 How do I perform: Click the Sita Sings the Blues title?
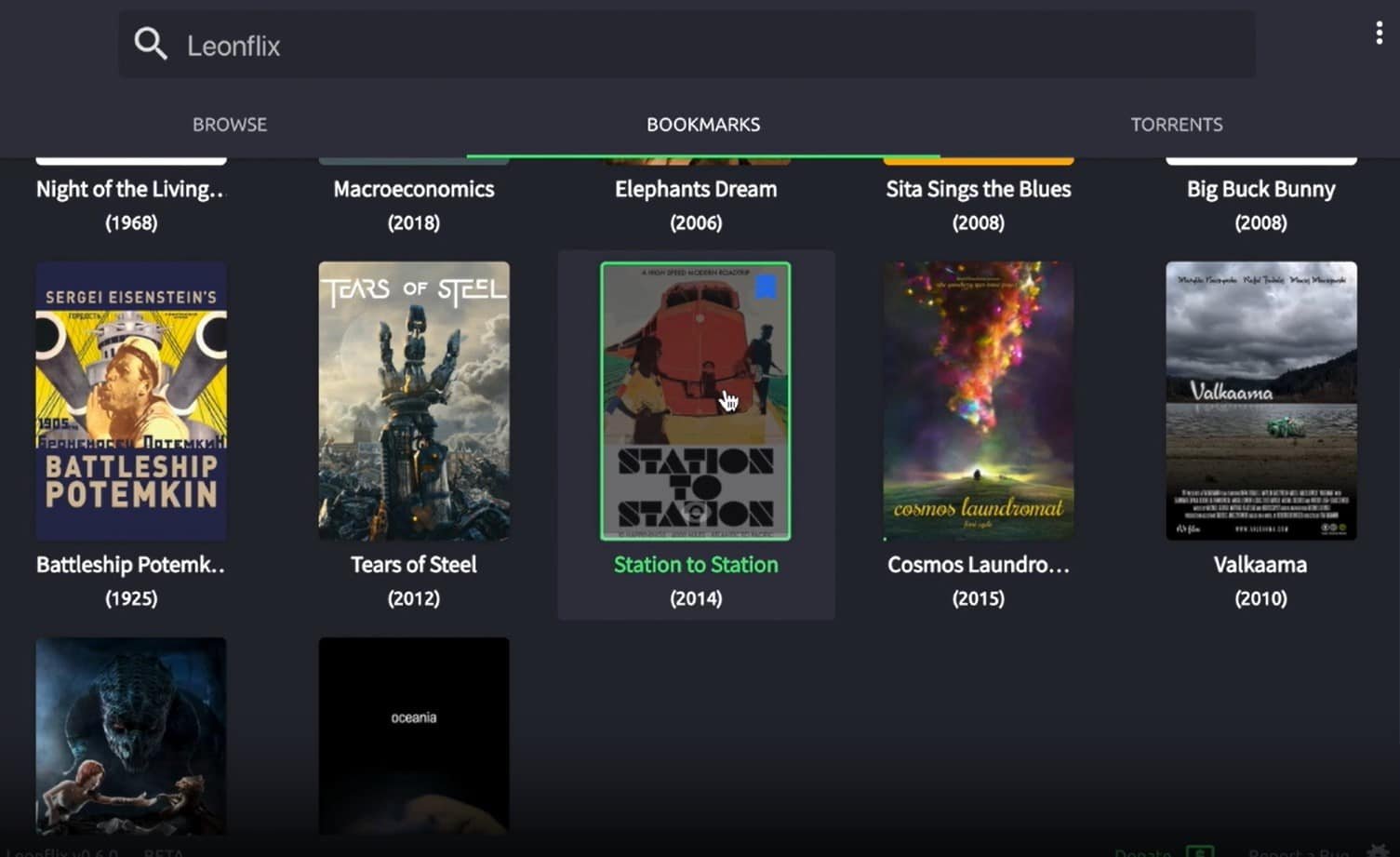(x=979, y=189)
